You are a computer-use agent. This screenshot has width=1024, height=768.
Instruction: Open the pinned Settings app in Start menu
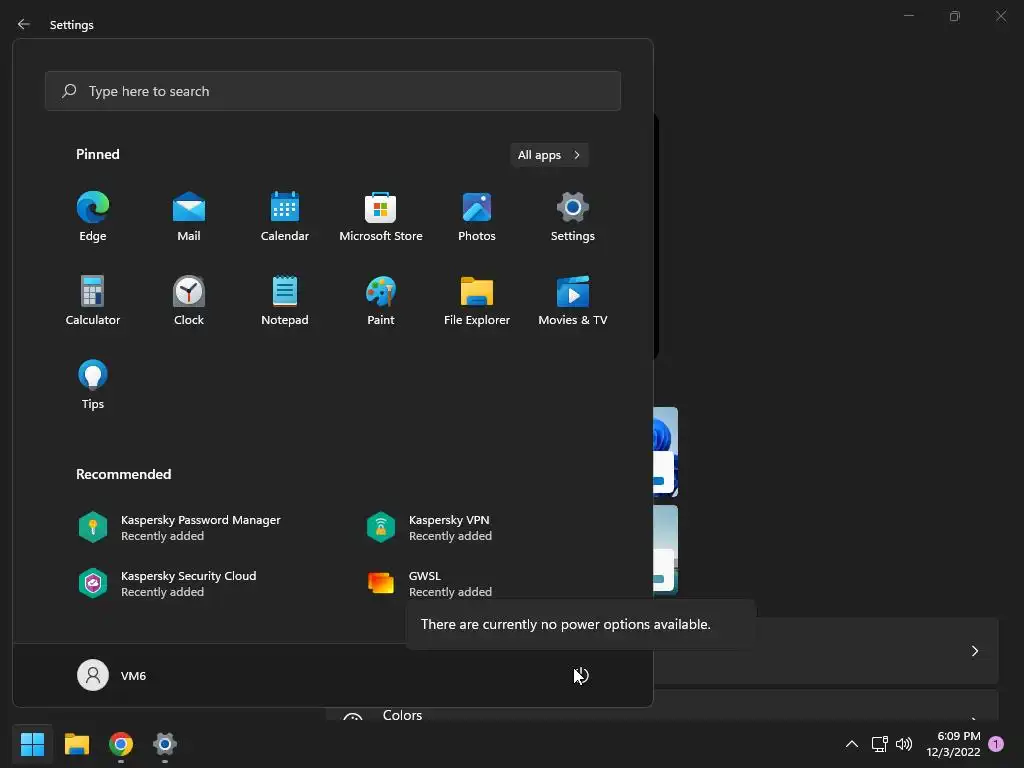coord(573,217)
